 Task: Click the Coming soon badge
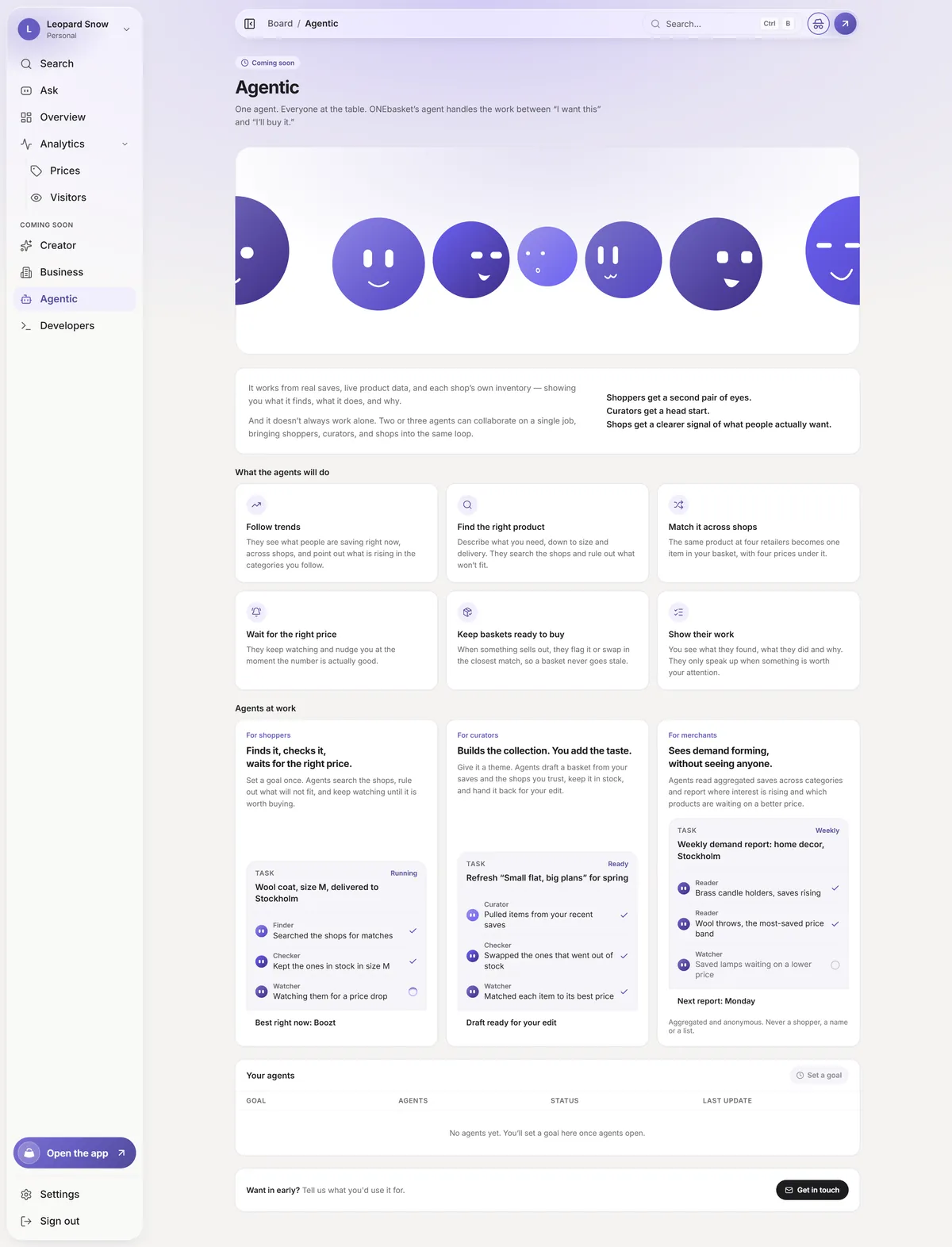tap(268, 63)
